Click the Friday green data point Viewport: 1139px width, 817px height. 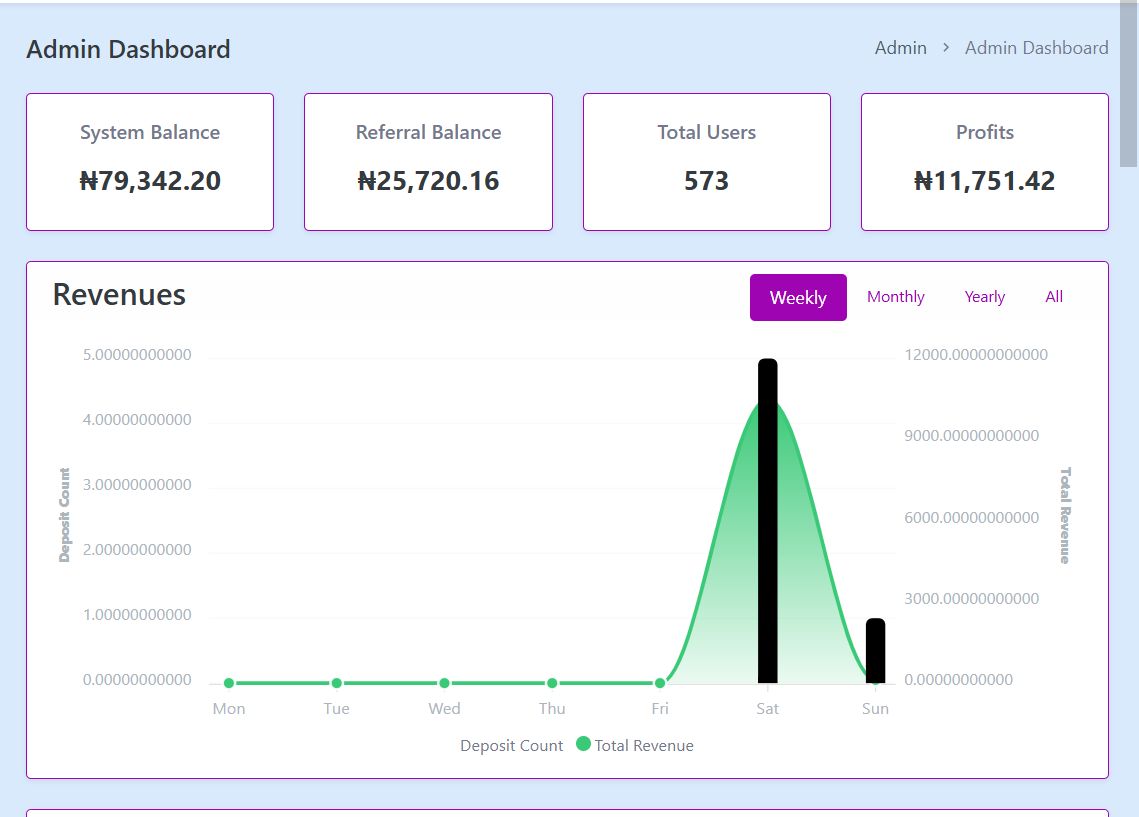click(660, 683)
